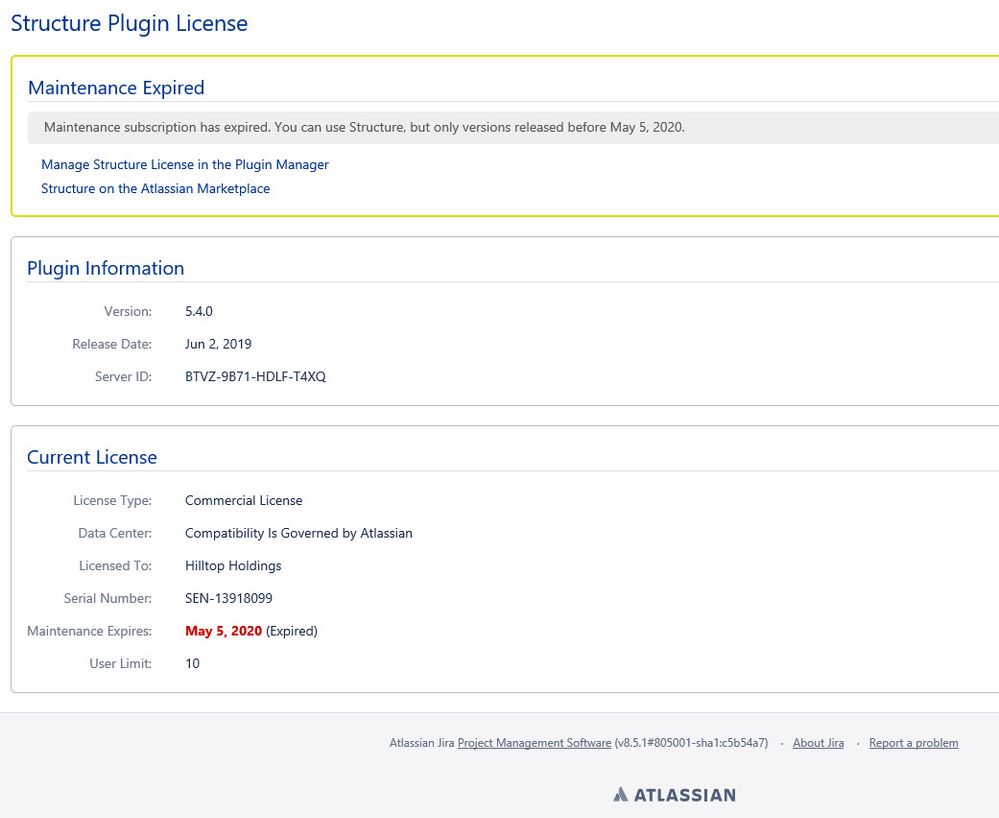Click the Release Date: label
999x818 pixels.
(x=112, y=344)
